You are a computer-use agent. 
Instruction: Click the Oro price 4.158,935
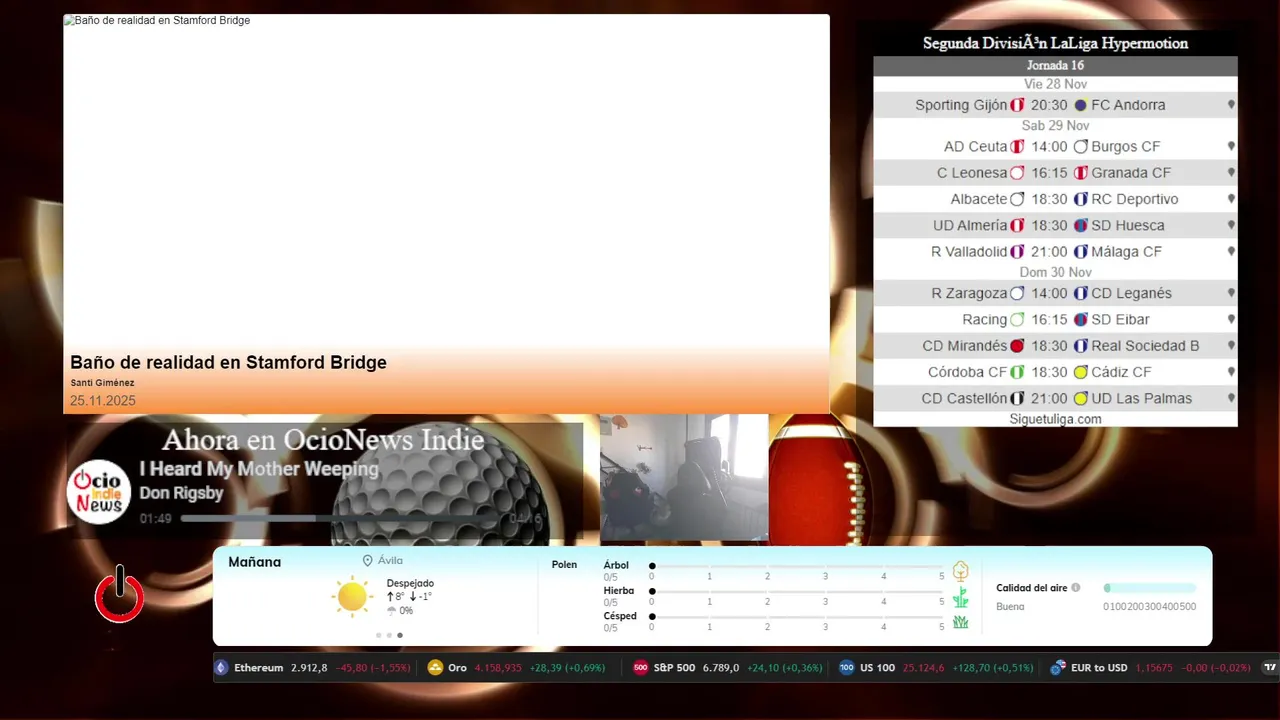(x=498, y=668)
